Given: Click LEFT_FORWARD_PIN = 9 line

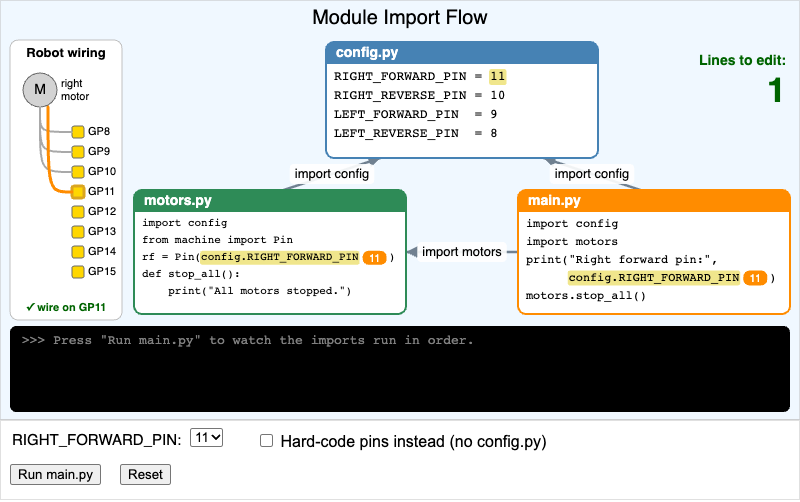Looking at the screenshot, I should tap(415, 114).
